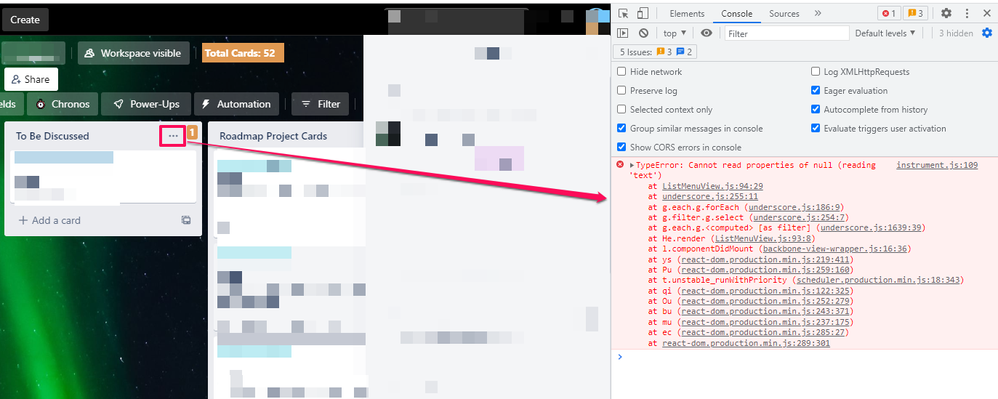The width and height of the screenshot is (998, 399).
Task: Activate the inspect element picker icon
Action: [x=623, y=13]
